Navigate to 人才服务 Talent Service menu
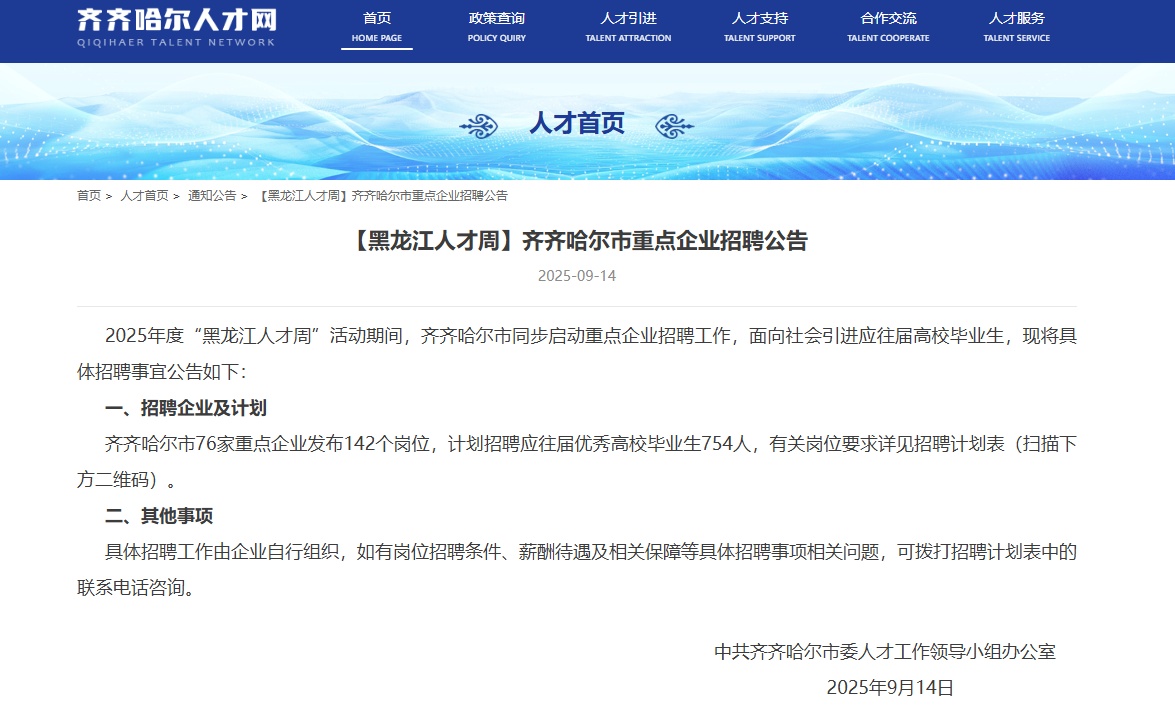This screenshot has width=1175, height=721. [x=1016, y=27]
